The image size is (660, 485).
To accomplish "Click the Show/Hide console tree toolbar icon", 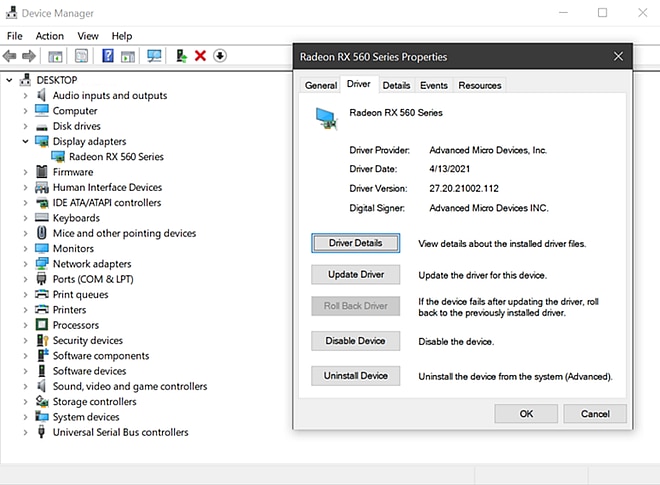I will [x=55, y=56].
